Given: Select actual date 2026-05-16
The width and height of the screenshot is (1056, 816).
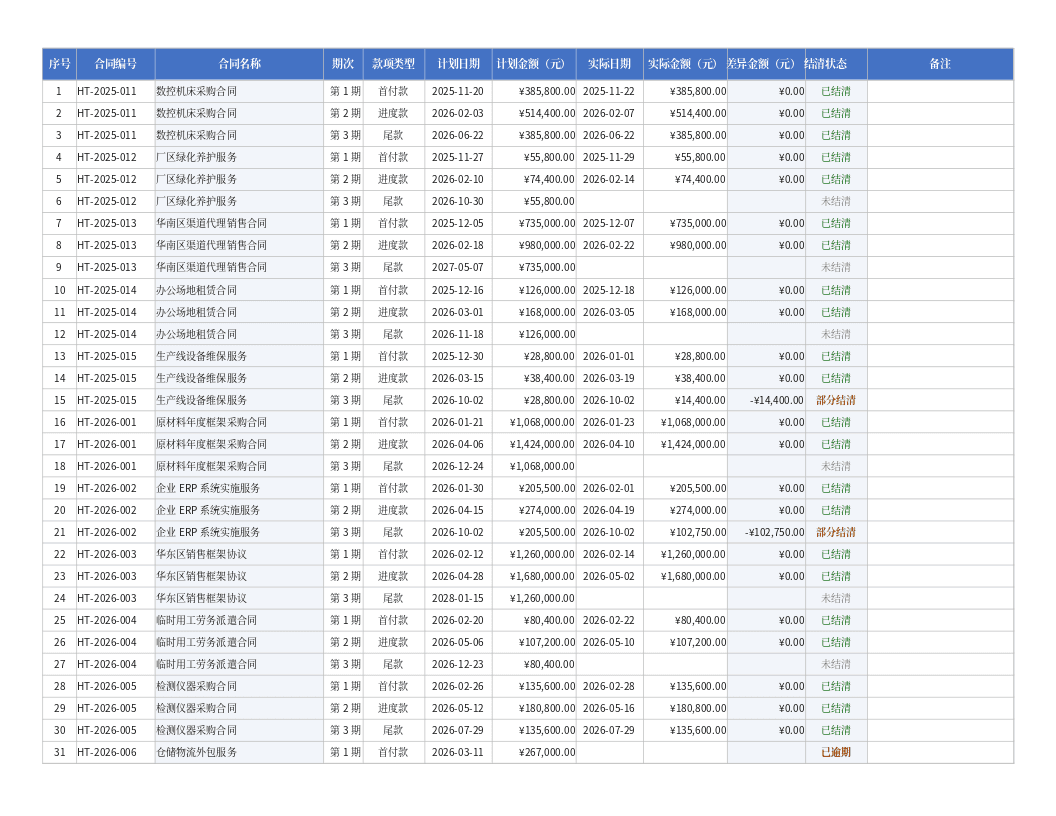Looking at the screenshot, I should (x=609, y=708).
